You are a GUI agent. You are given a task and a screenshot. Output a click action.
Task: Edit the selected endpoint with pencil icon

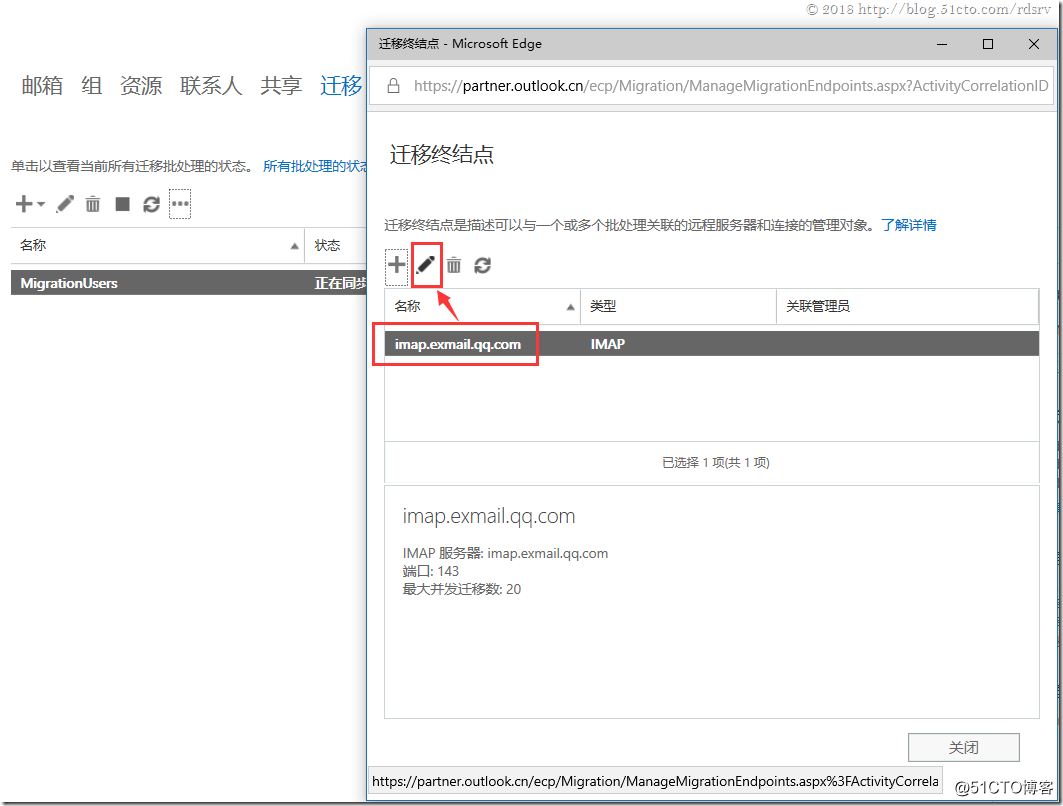click(x=426, y=265)
